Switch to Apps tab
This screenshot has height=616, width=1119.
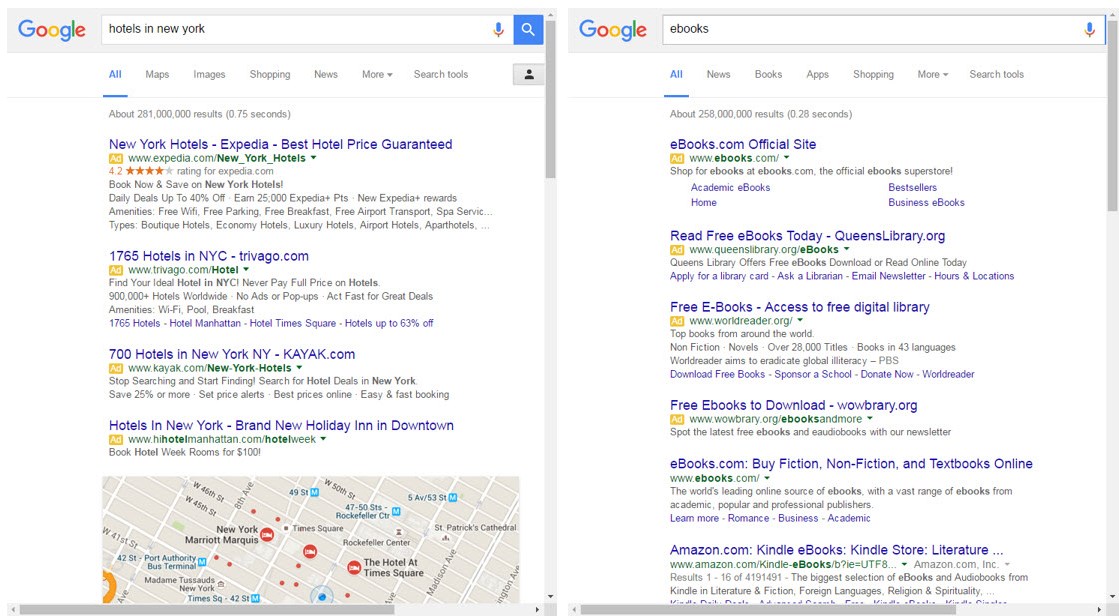point(817,74)
